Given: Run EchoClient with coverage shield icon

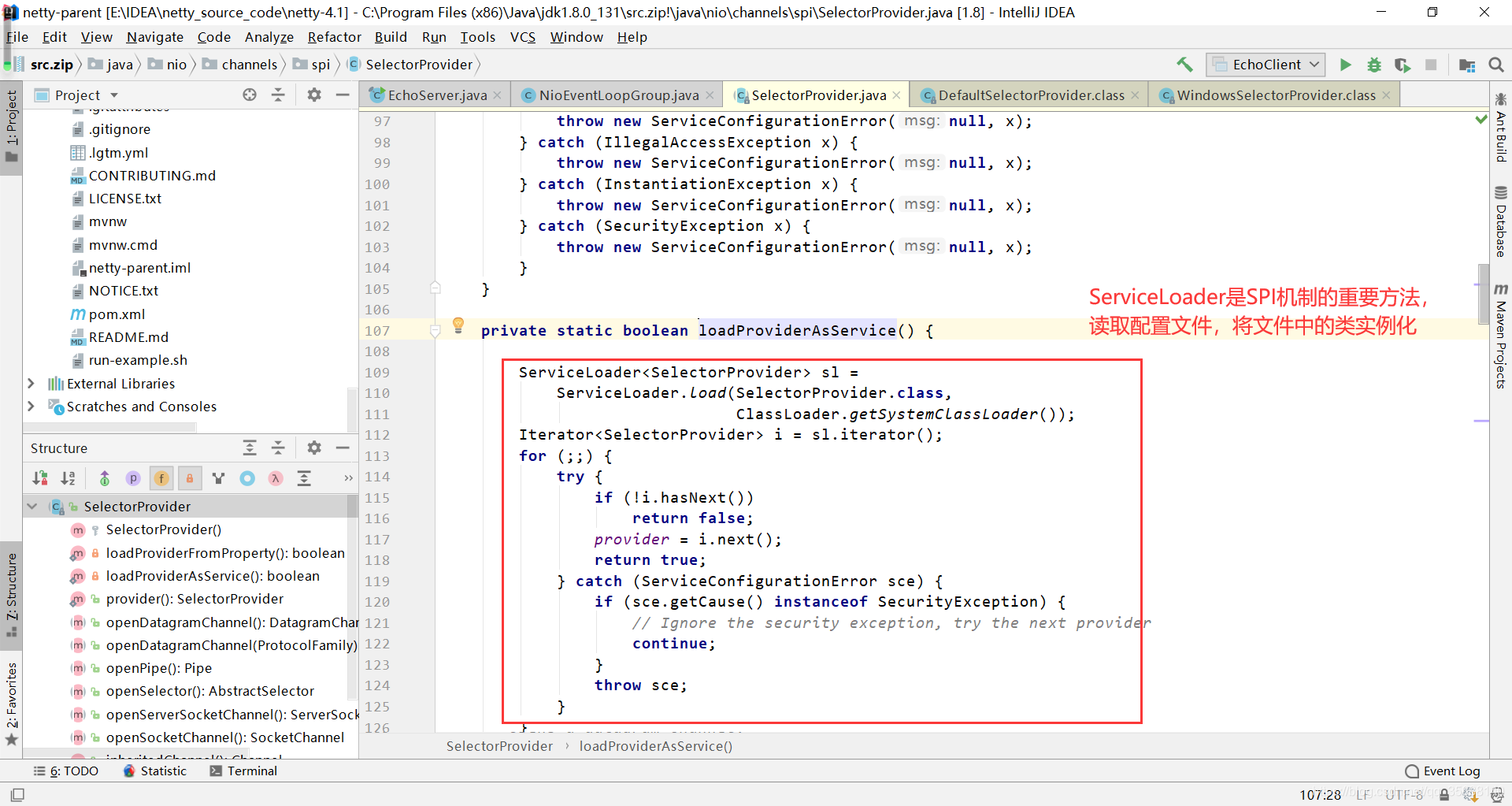Looking at the screenshot, I should point(1403,65).
